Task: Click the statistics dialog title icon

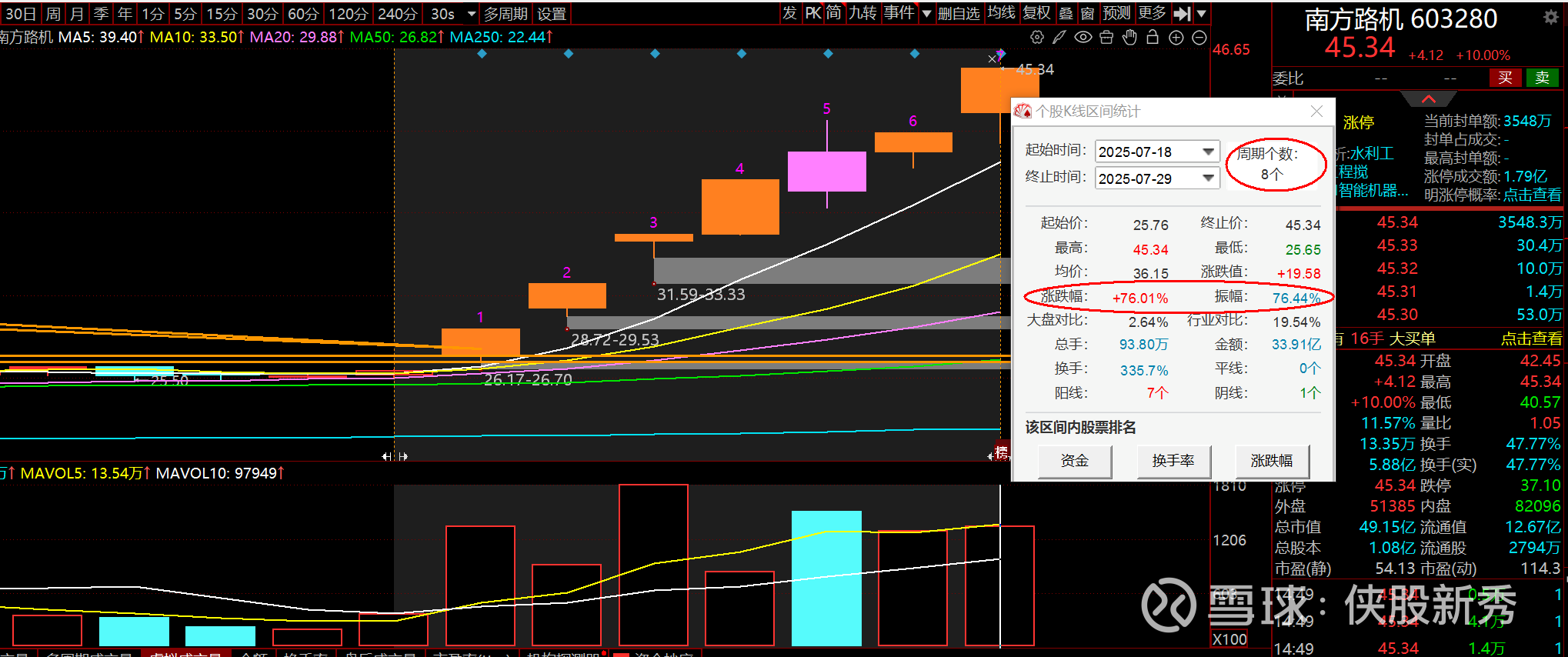Action: coord(1023,112)
